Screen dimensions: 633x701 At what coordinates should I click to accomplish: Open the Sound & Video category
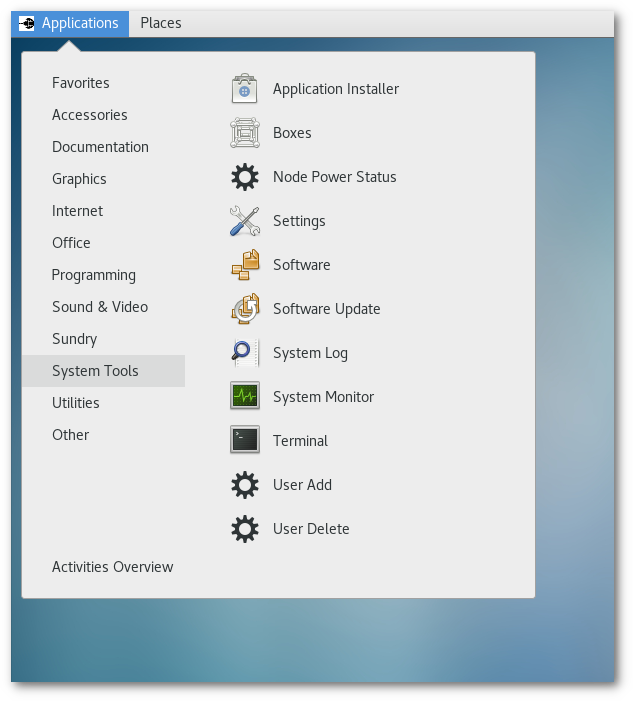pyautogui.click(x=100, y=307)
